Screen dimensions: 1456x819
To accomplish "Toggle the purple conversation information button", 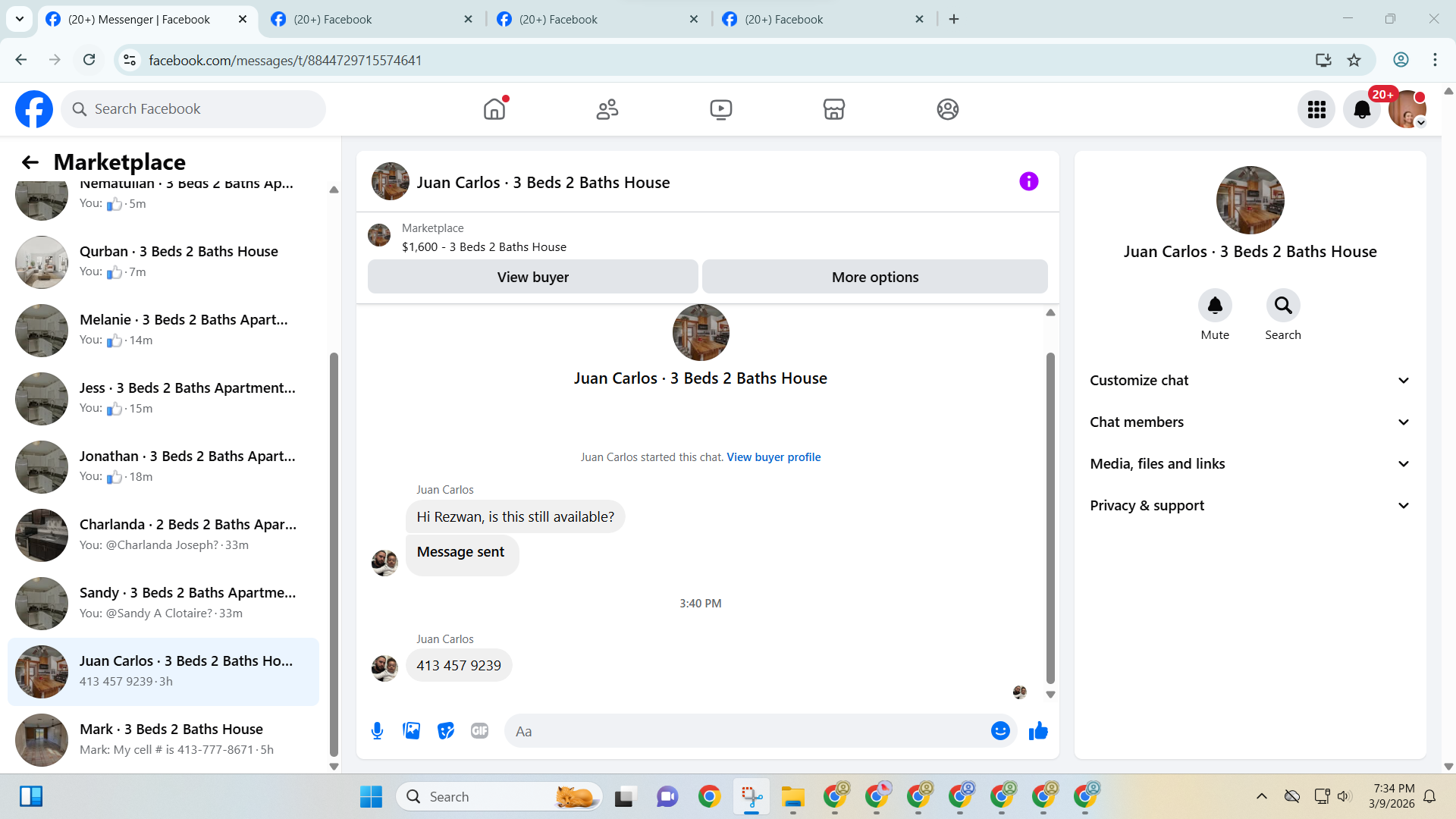I will pyautogui.click(x=1028, y=181).
